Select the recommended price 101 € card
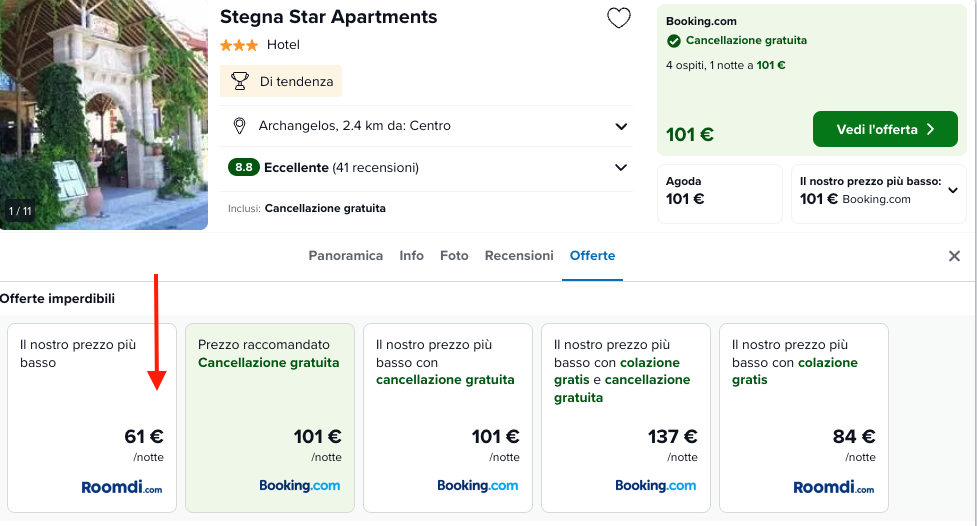The height and width of the screenshot is (526, 977). (270, 418)
